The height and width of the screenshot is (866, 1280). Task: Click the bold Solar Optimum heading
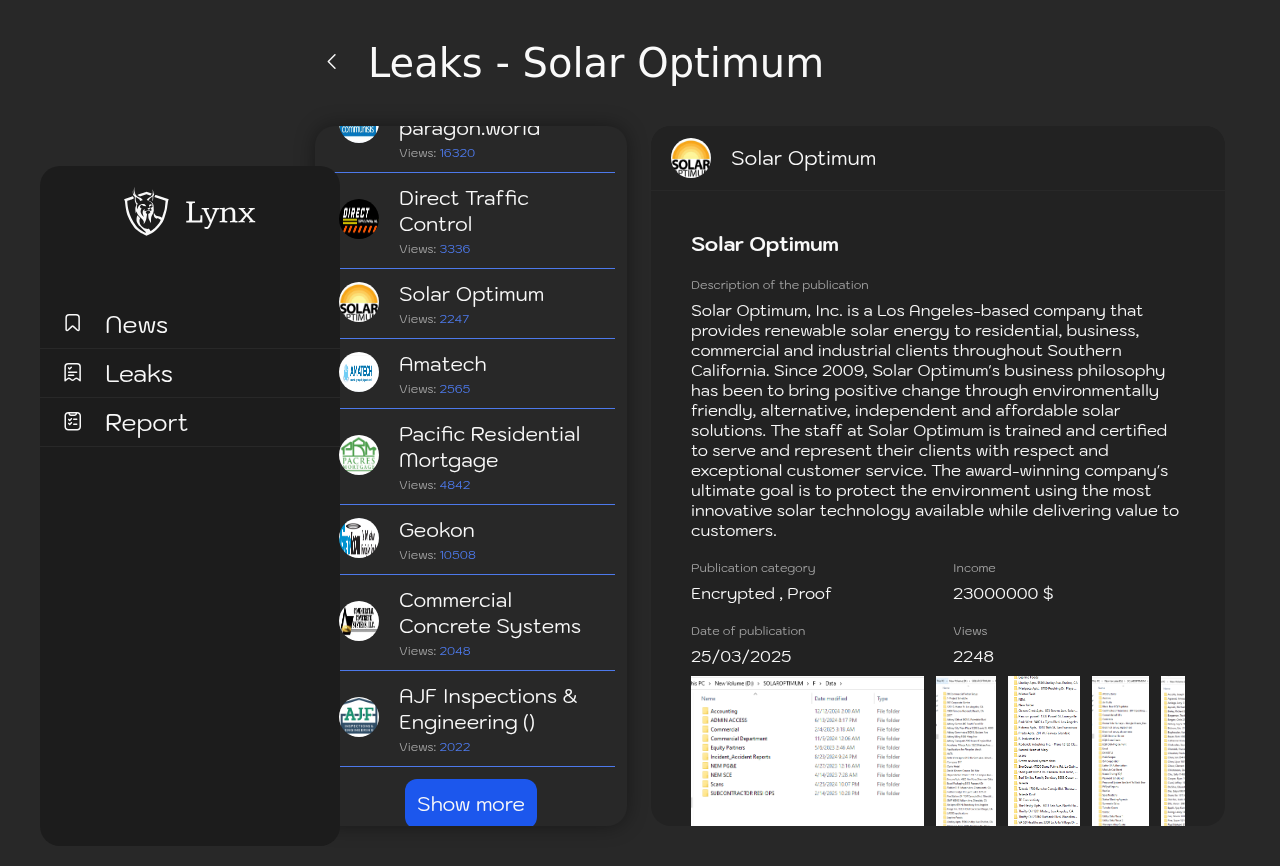(765, 244)
